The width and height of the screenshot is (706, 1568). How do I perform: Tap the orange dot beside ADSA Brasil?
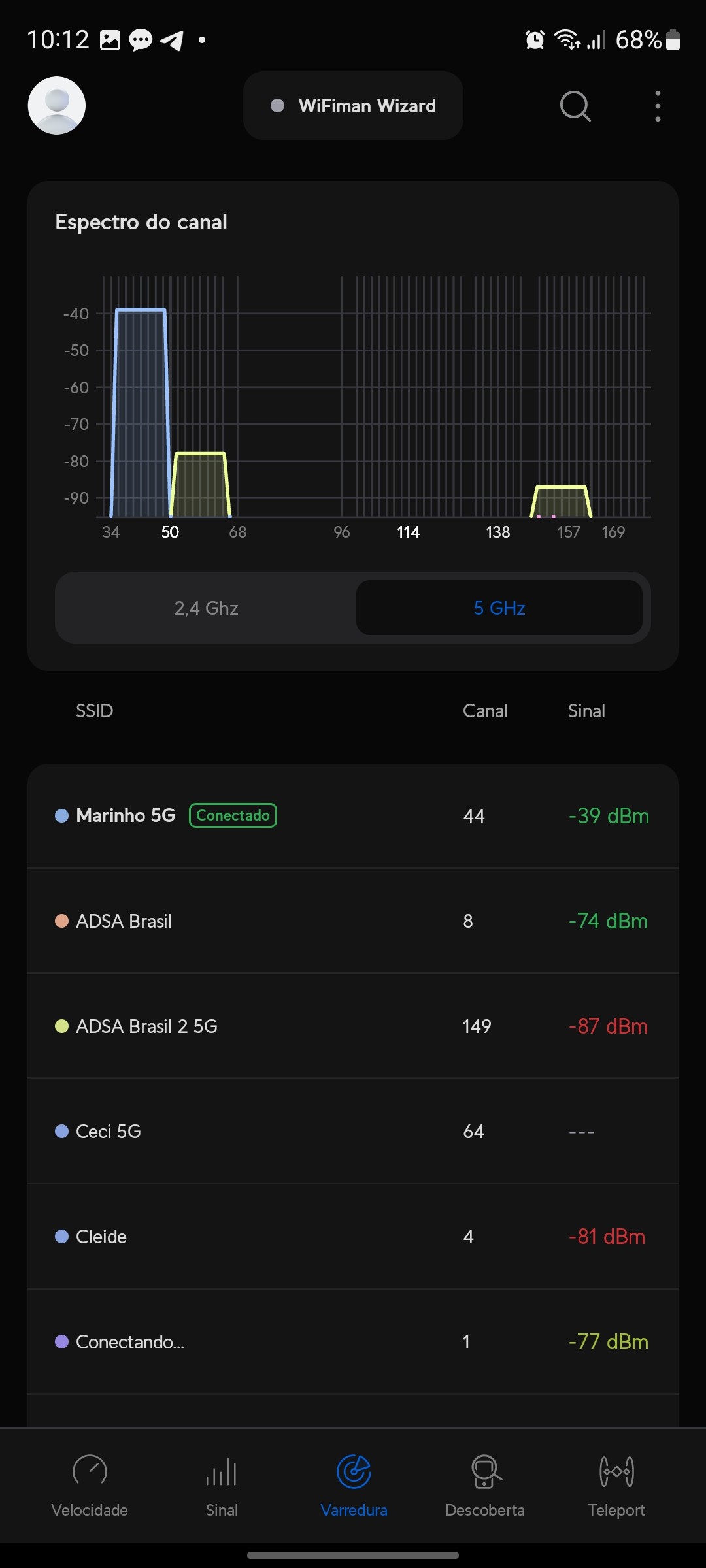pos(61,921)
